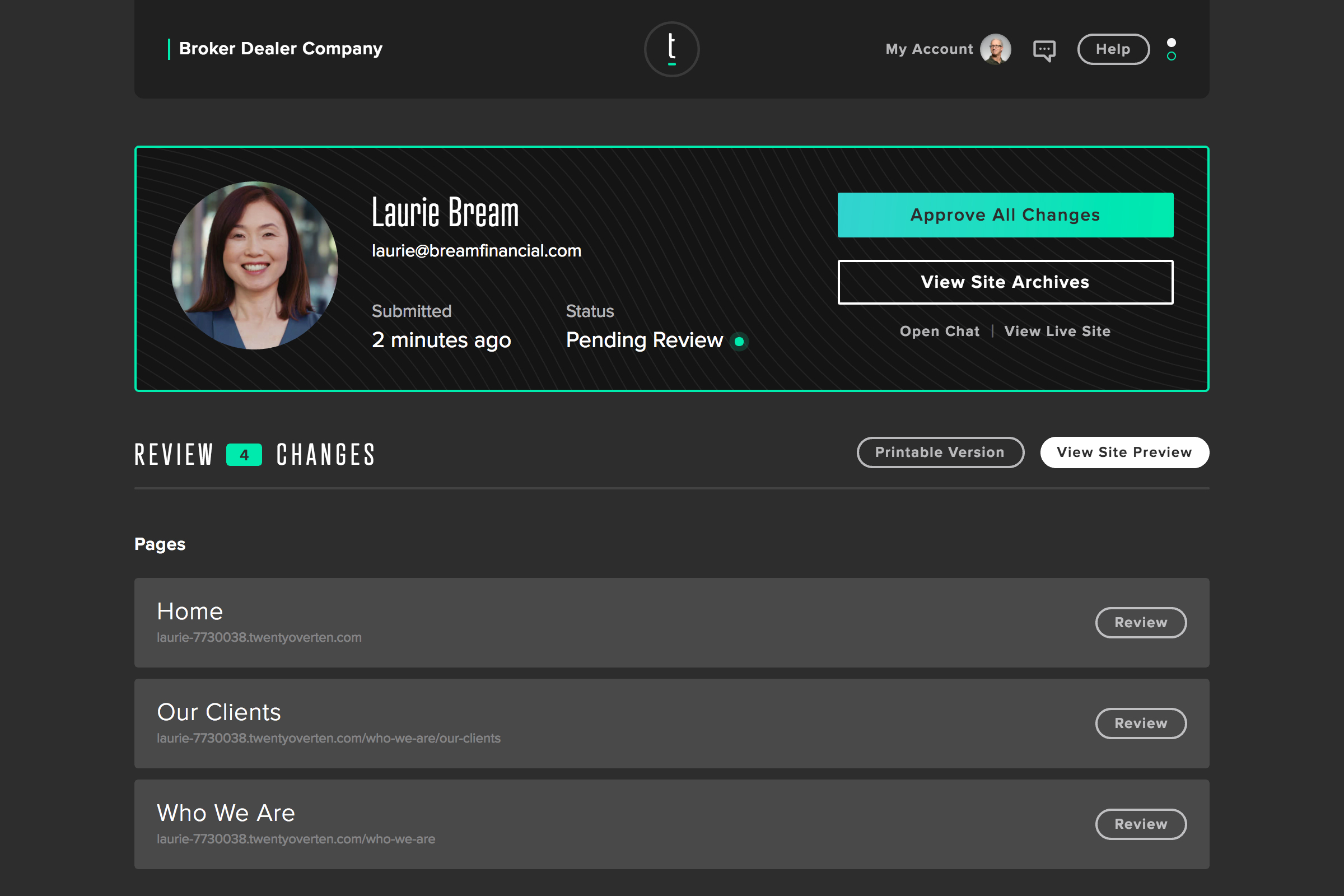
Task: Click the white dot indicator in the header
Action: pos(1171,43)
